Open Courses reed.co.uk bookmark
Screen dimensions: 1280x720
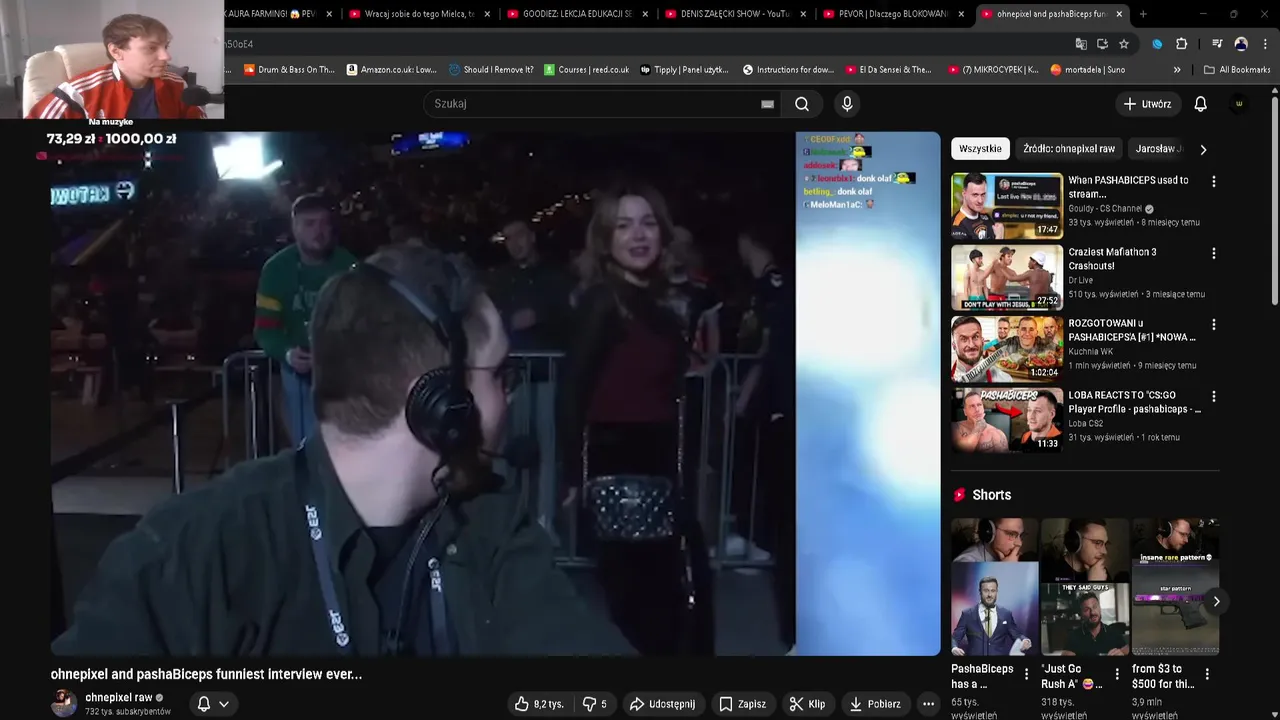(587, 70)
